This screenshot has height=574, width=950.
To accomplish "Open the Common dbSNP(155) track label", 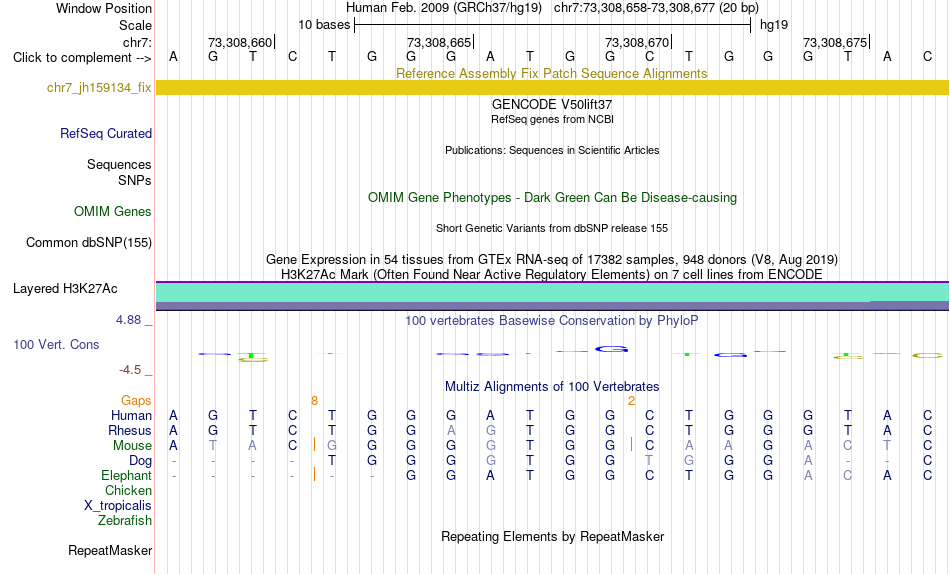I will click(89, 242).
